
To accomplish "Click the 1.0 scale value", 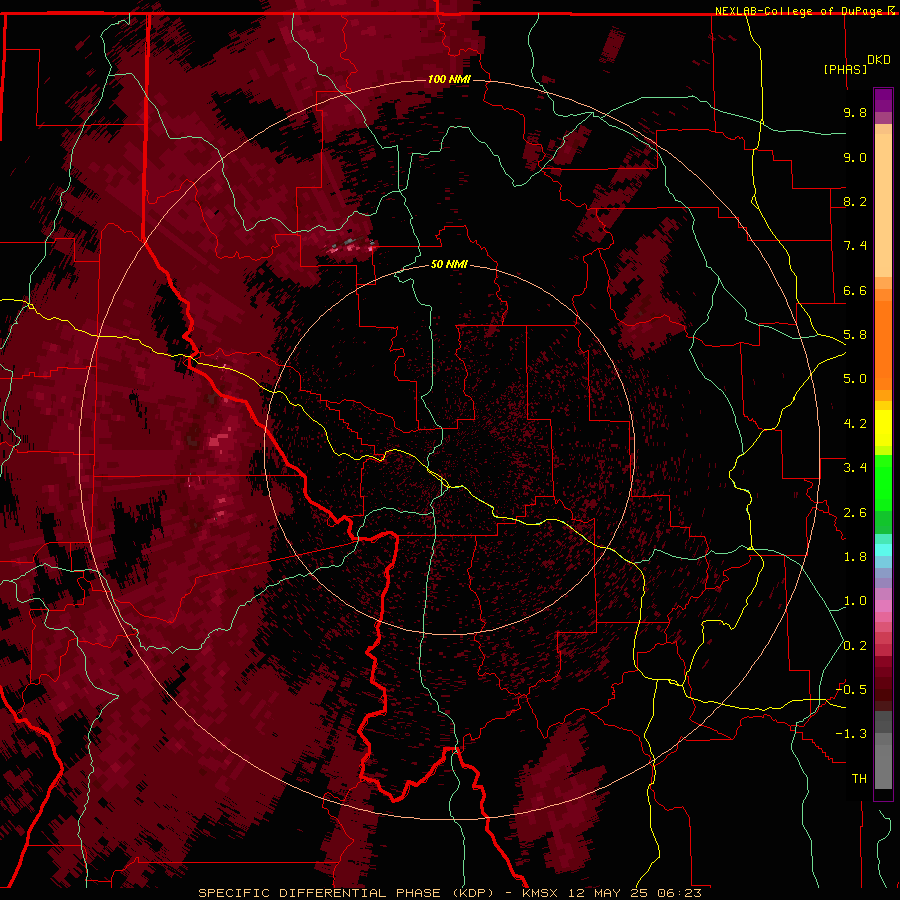I will pos(855,601).
